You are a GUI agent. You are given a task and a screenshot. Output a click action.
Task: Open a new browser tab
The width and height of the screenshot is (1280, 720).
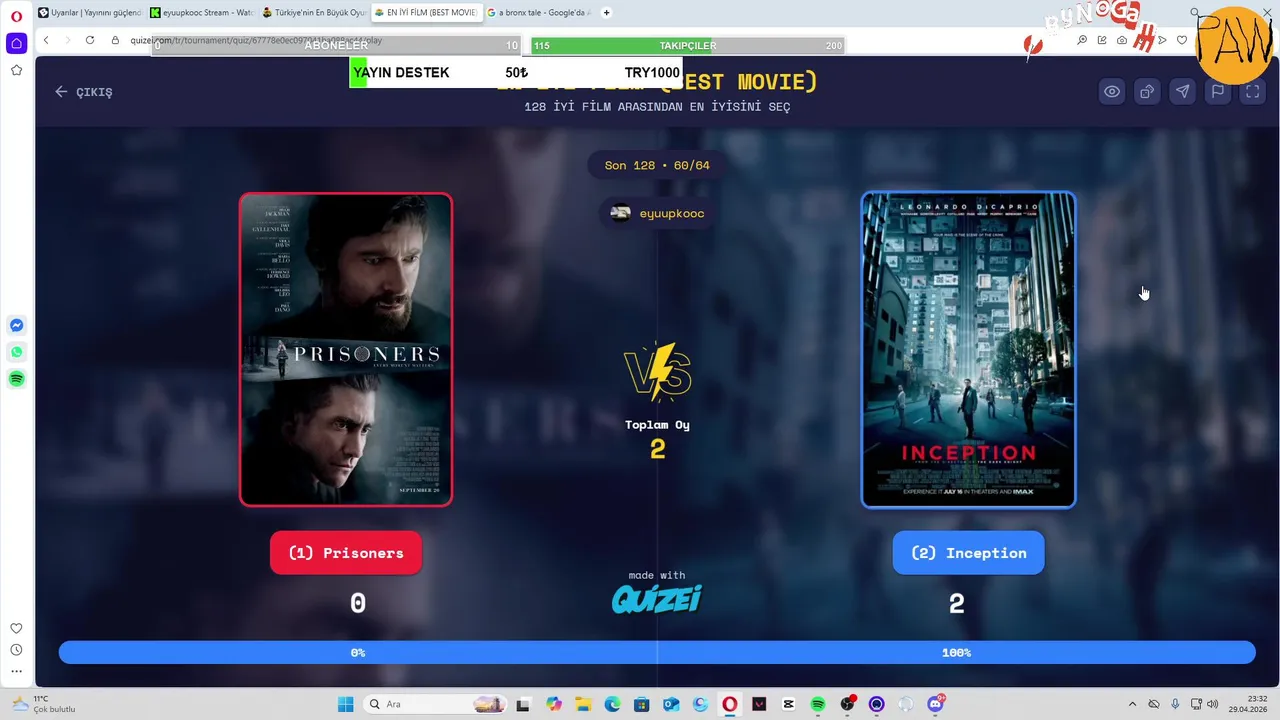tap(606, 13)
